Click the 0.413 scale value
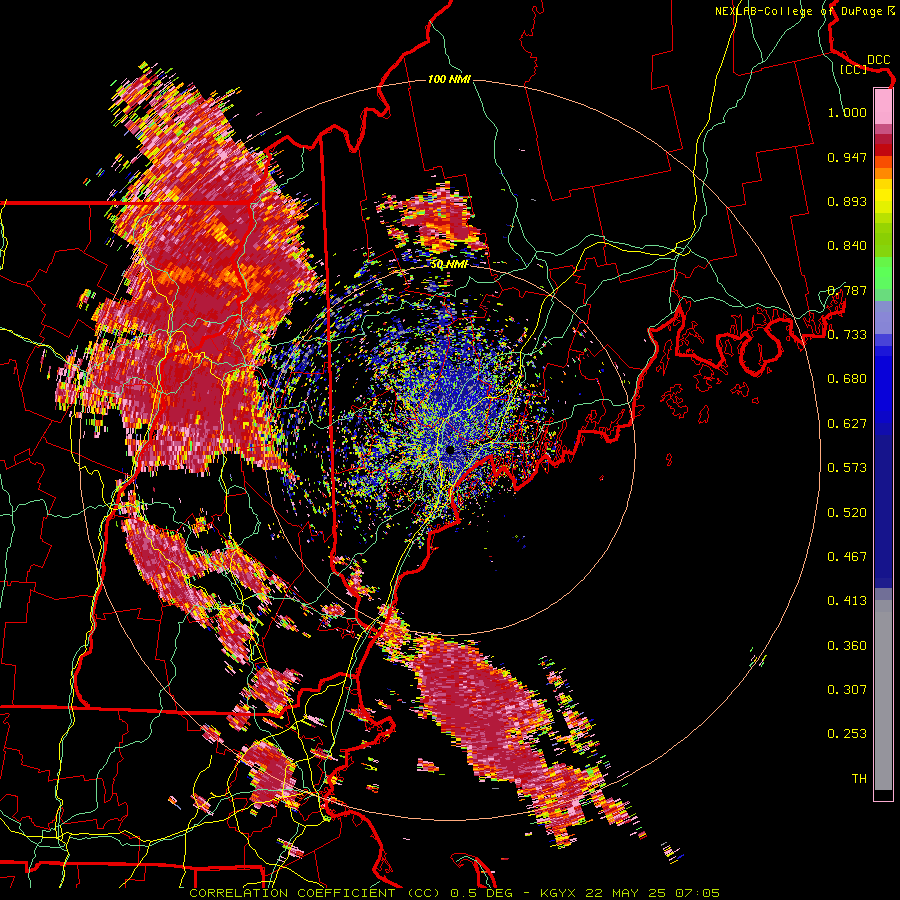 (847, 601)
